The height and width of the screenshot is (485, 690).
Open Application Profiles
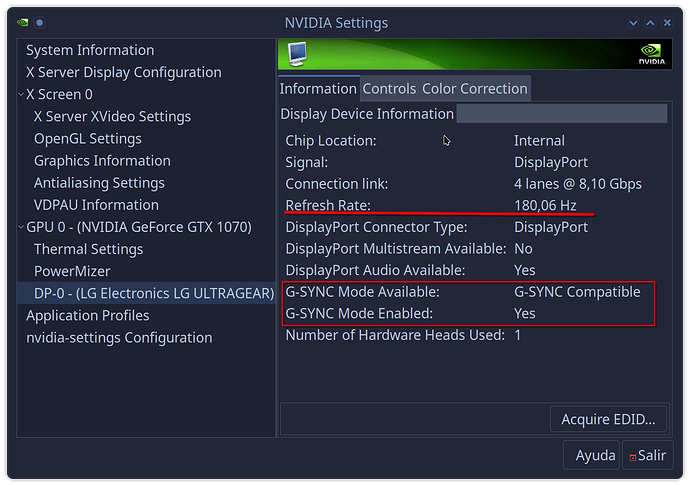[x=88, y=316]
